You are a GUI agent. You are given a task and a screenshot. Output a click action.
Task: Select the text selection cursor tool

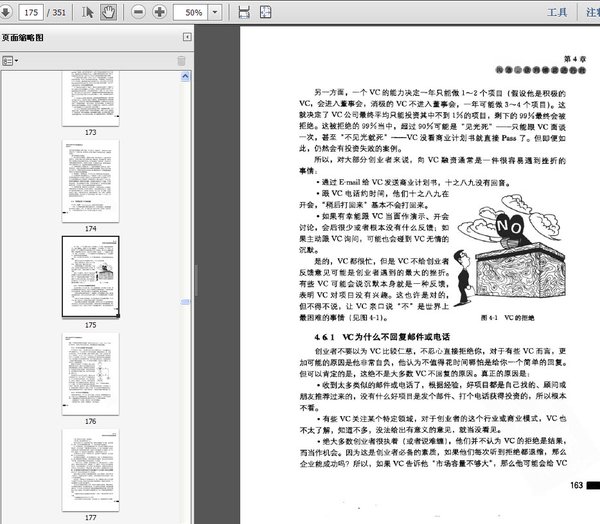point(87,12)
